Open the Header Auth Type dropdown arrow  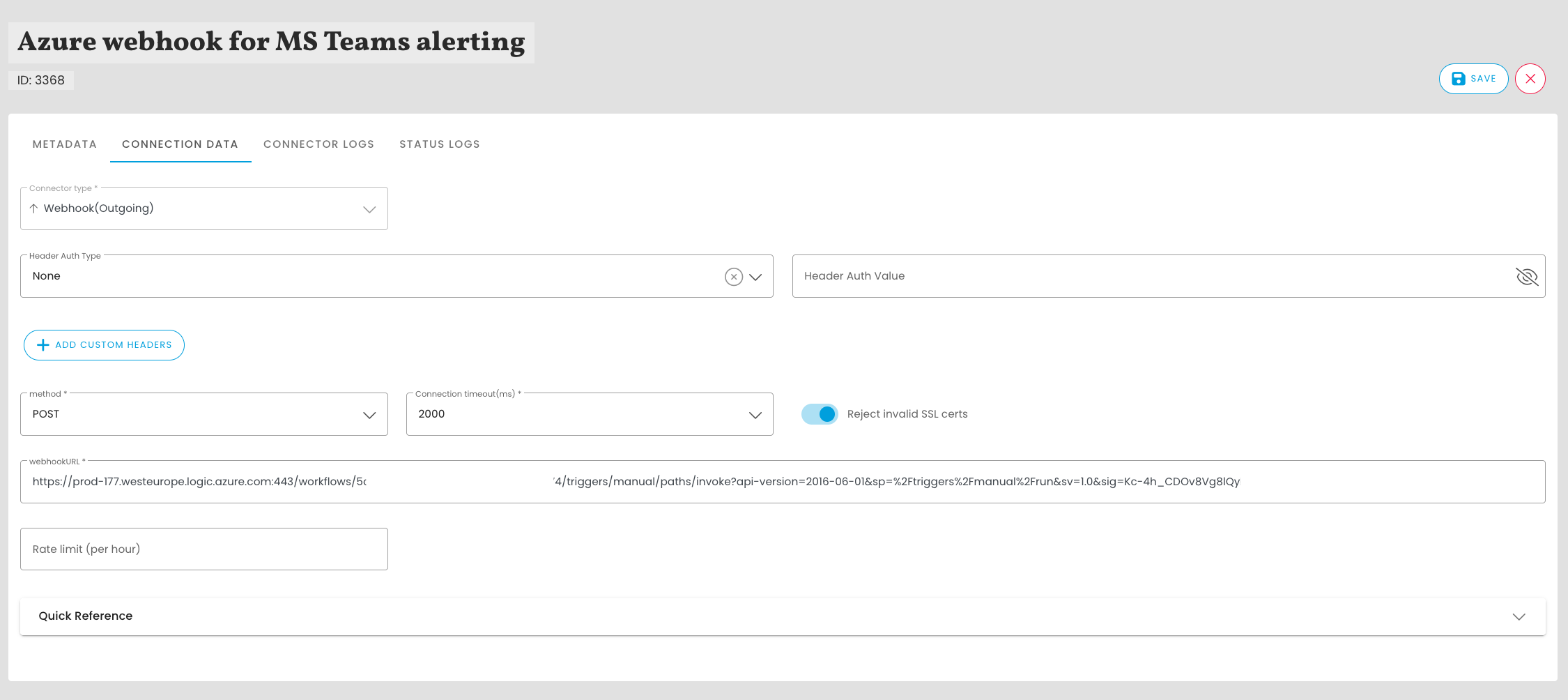pos(755,277)
